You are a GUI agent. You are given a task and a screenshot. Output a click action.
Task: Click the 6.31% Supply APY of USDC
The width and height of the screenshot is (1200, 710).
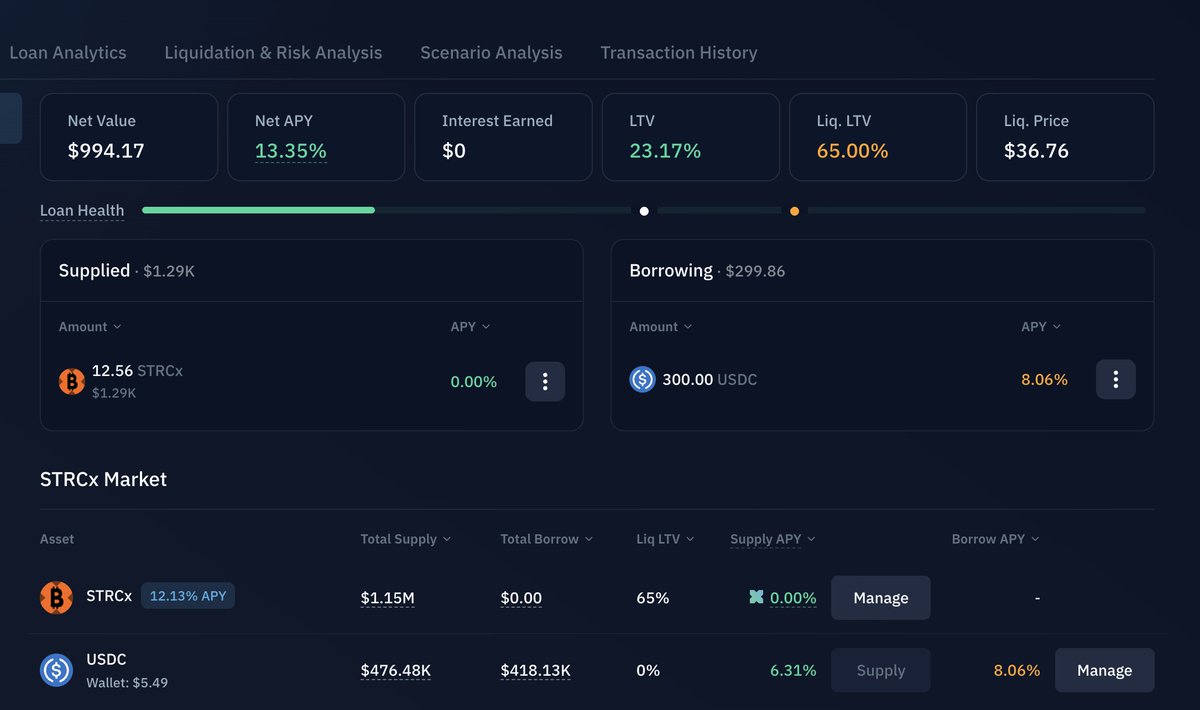point(793,671)
